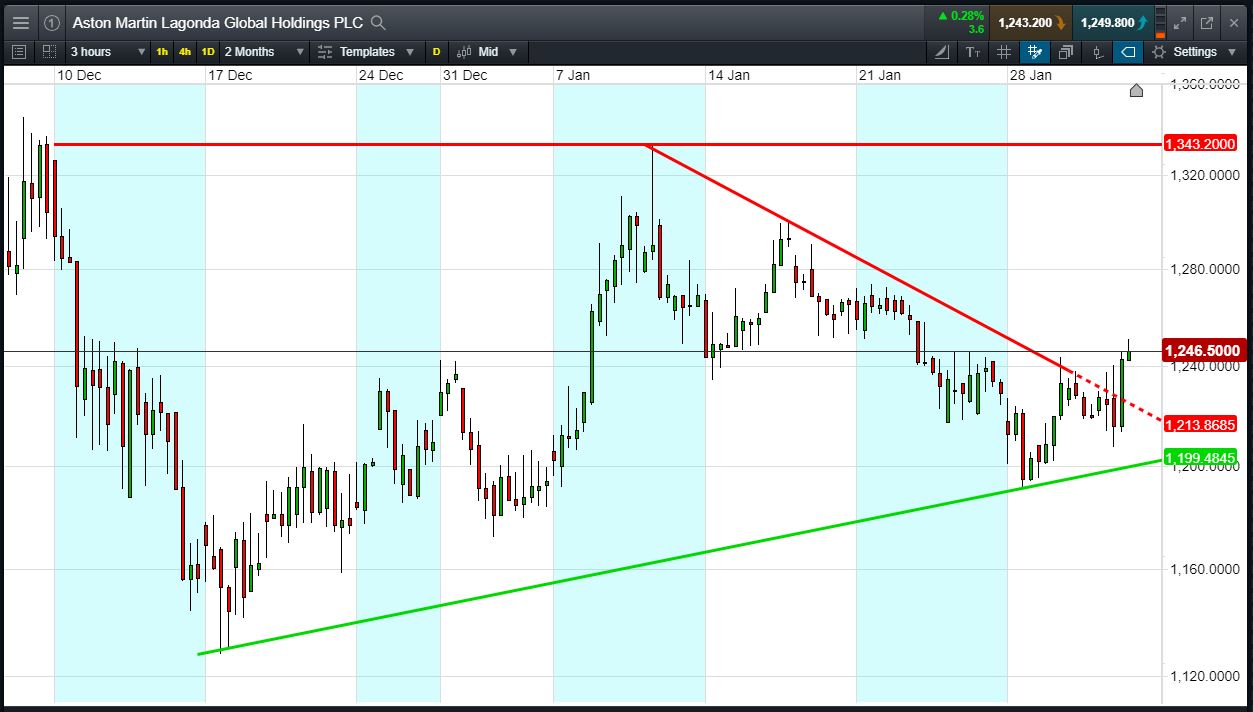Click the 1,249.800 buy price button
Viewport: 1253px width, 712px height.
coord(1111,22)
